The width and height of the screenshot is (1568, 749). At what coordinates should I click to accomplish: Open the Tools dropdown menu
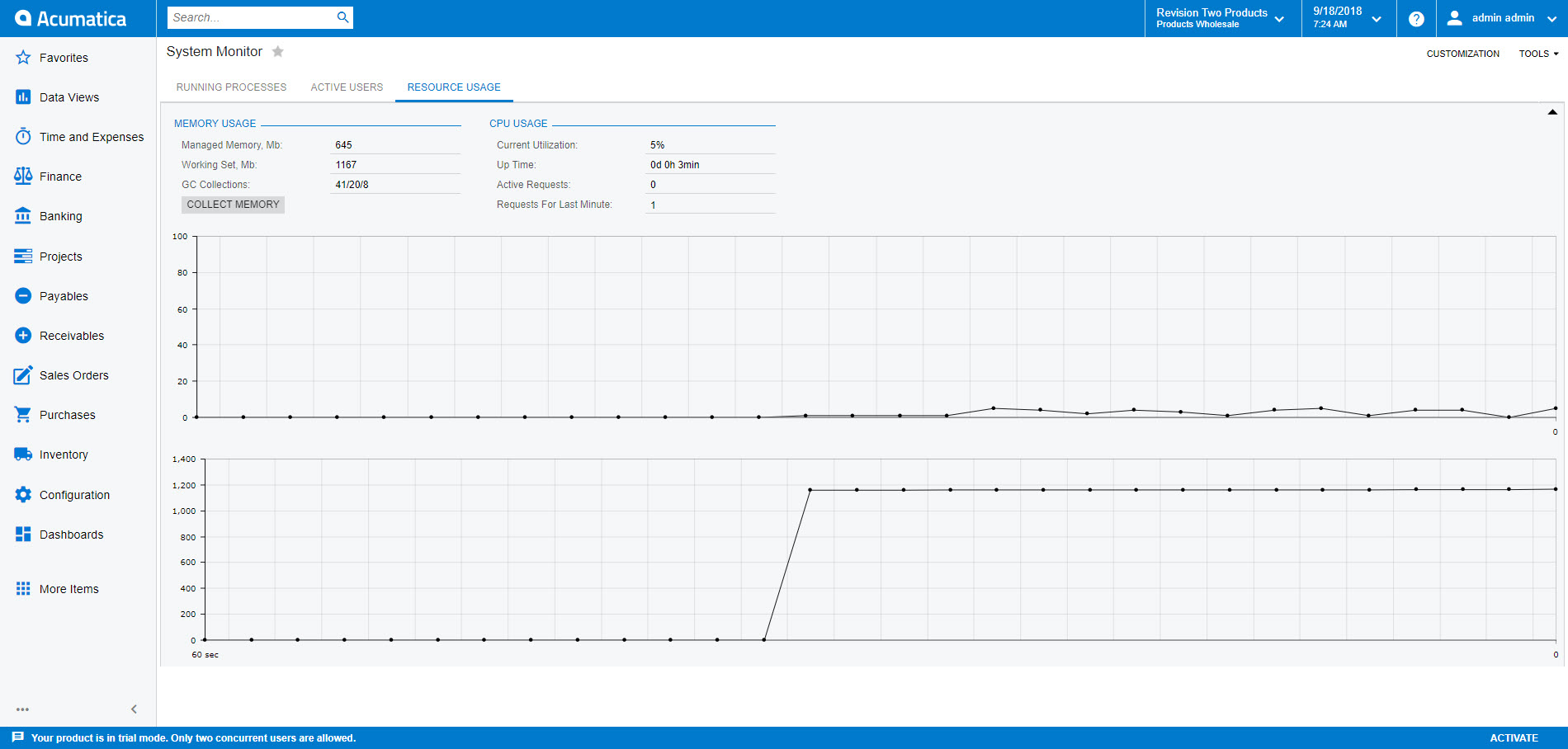pos(1538,54)
